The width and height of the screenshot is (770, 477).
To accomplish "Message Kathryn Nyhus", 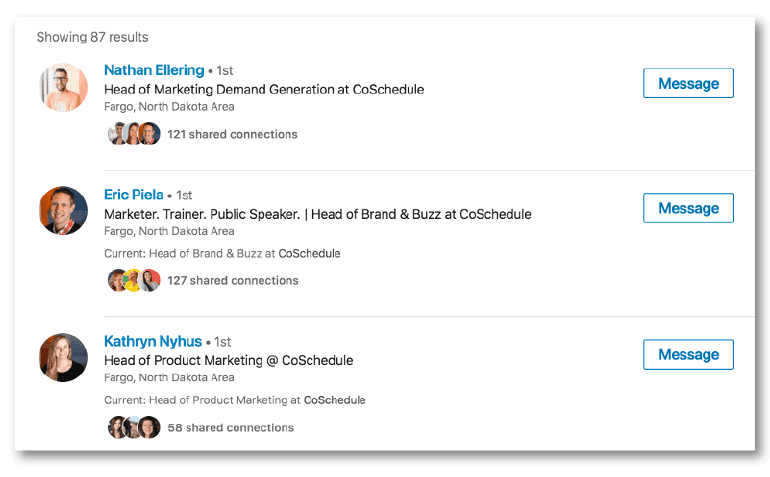I will click(x=688, y=355).
